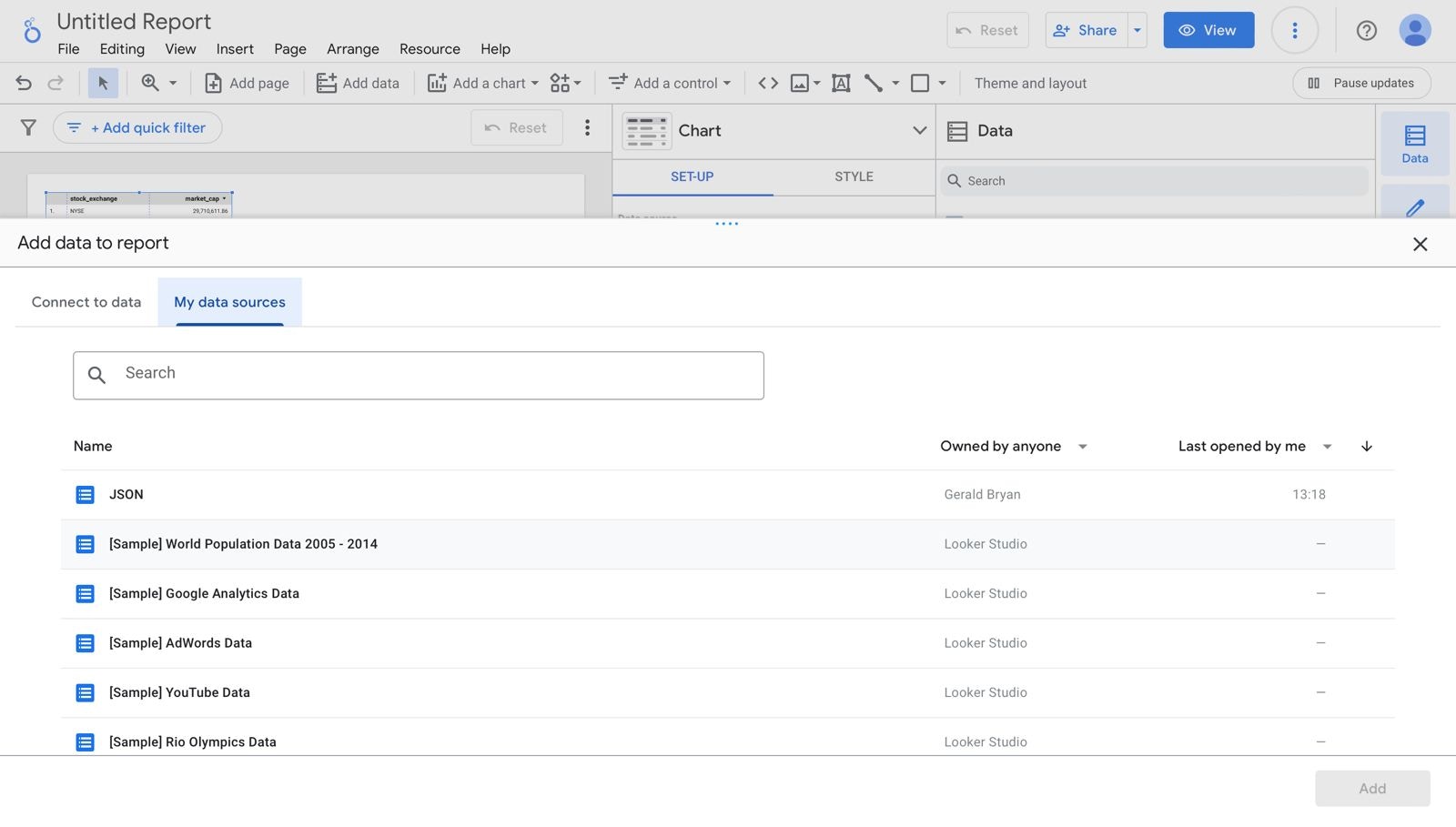Click the Add button in the dialog
Viewport: 1456px width, 827px height.
tap(1372, 789)
